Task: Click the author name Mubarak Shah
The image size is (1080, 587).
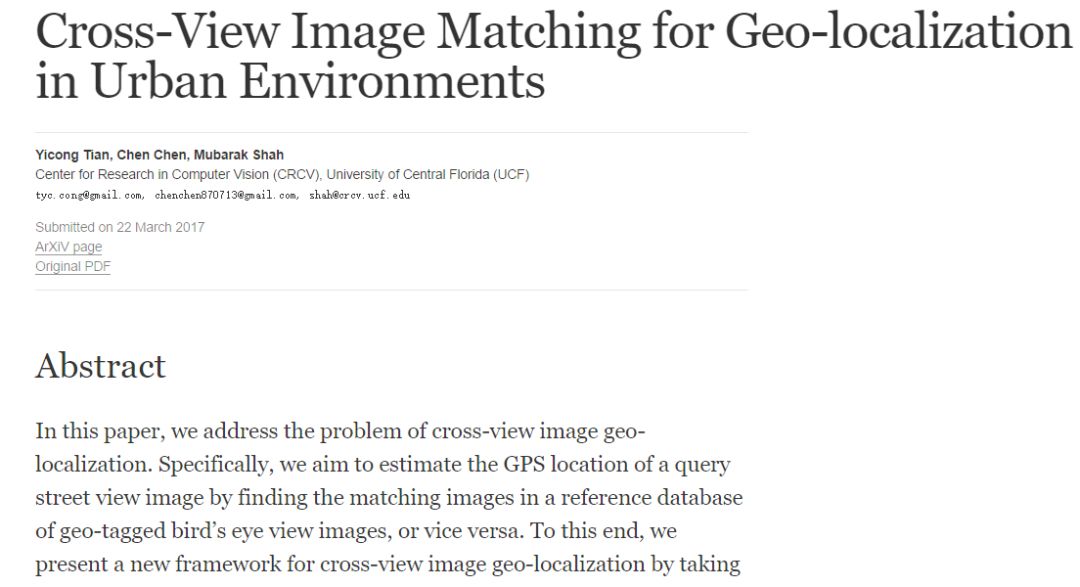Action: coord(239,155)
